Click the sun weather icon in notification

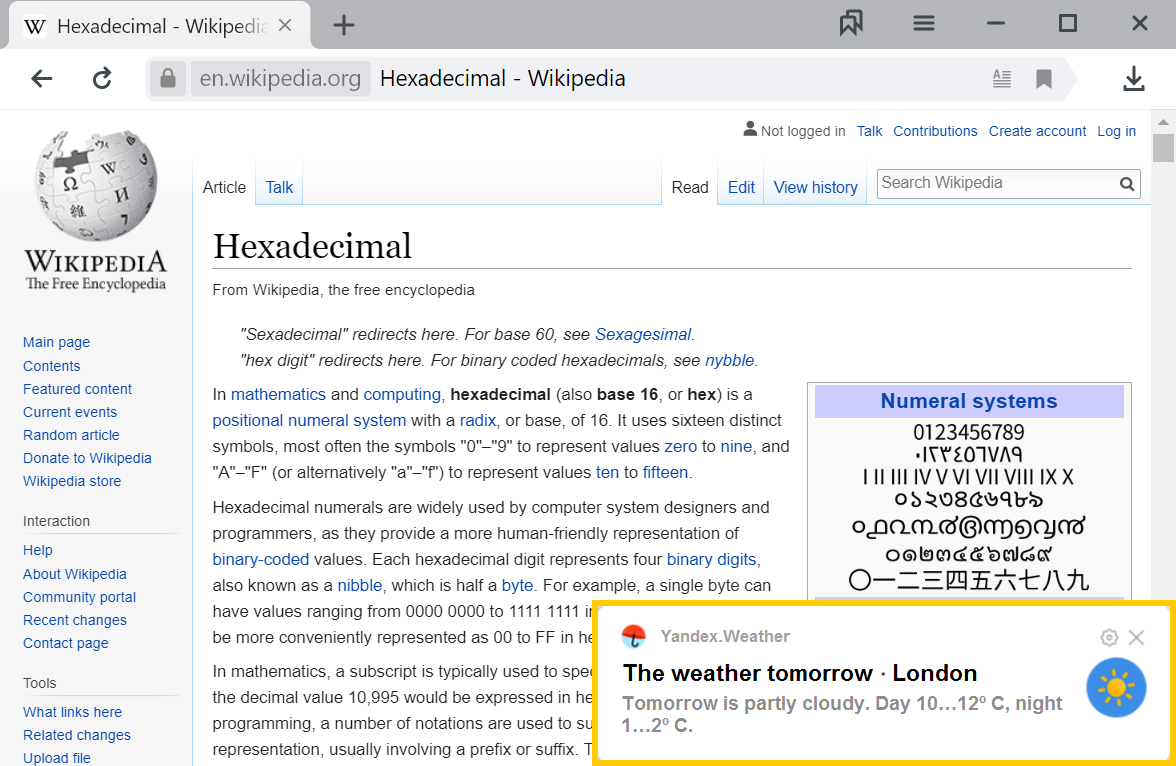[1116, 688]
